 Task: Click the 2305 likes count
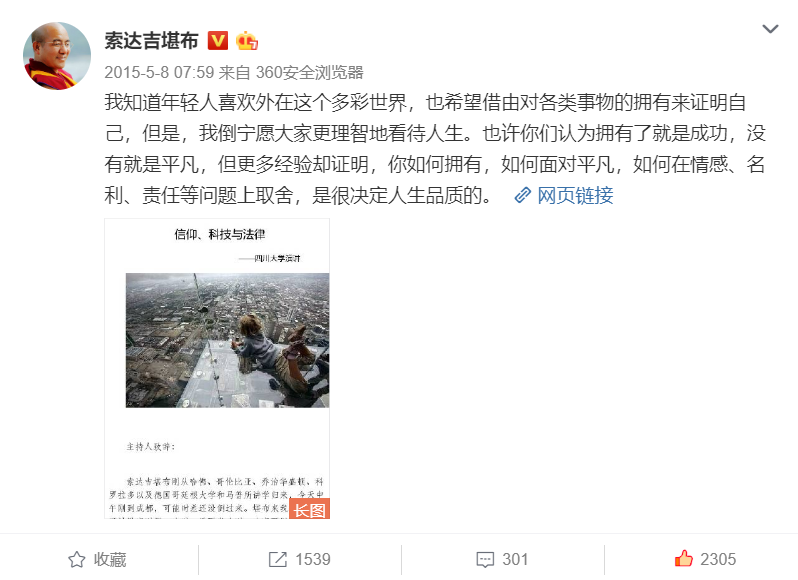click(718, 560)
